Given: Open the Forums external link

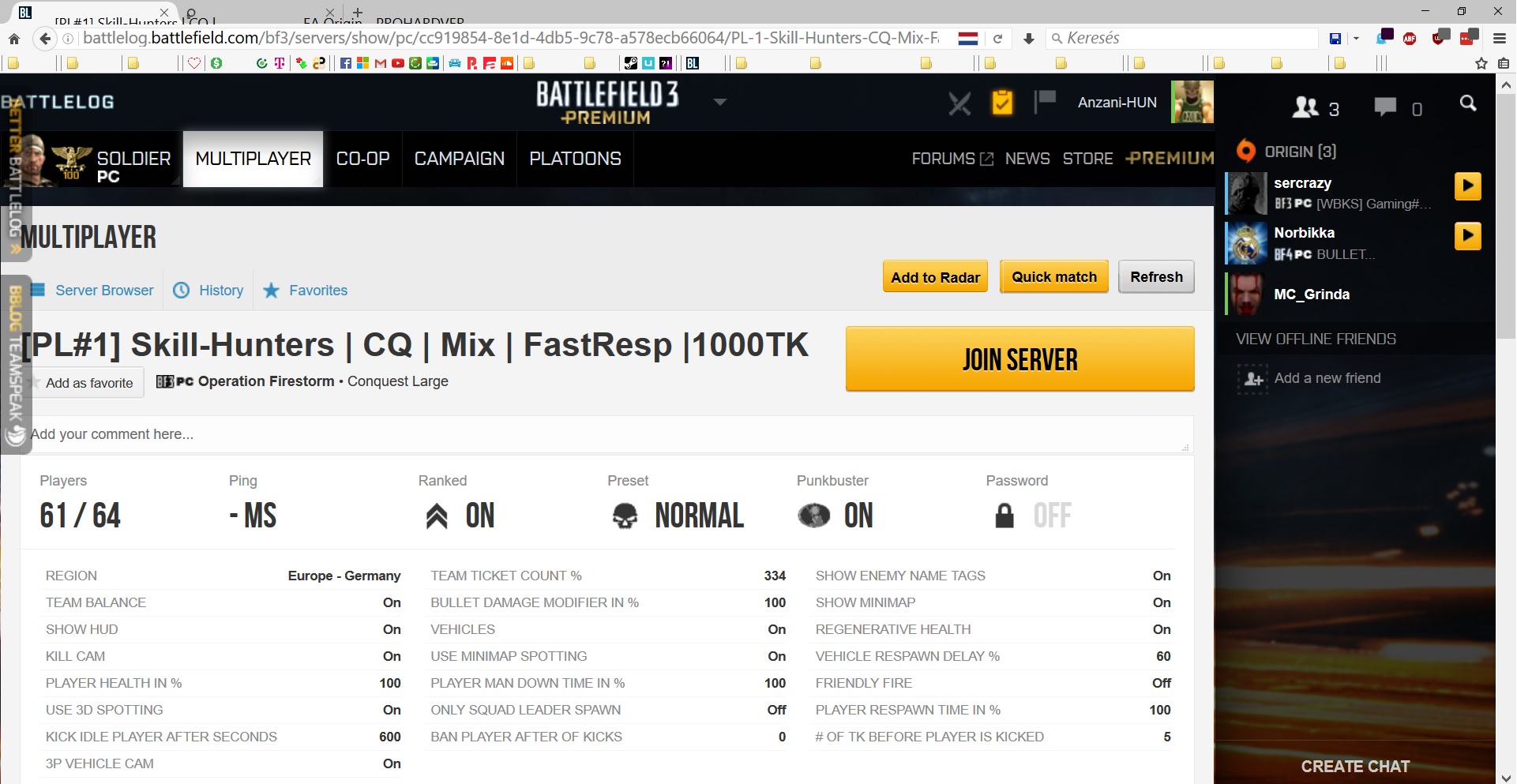Looking at the screenshot, I should click(952, 159).
